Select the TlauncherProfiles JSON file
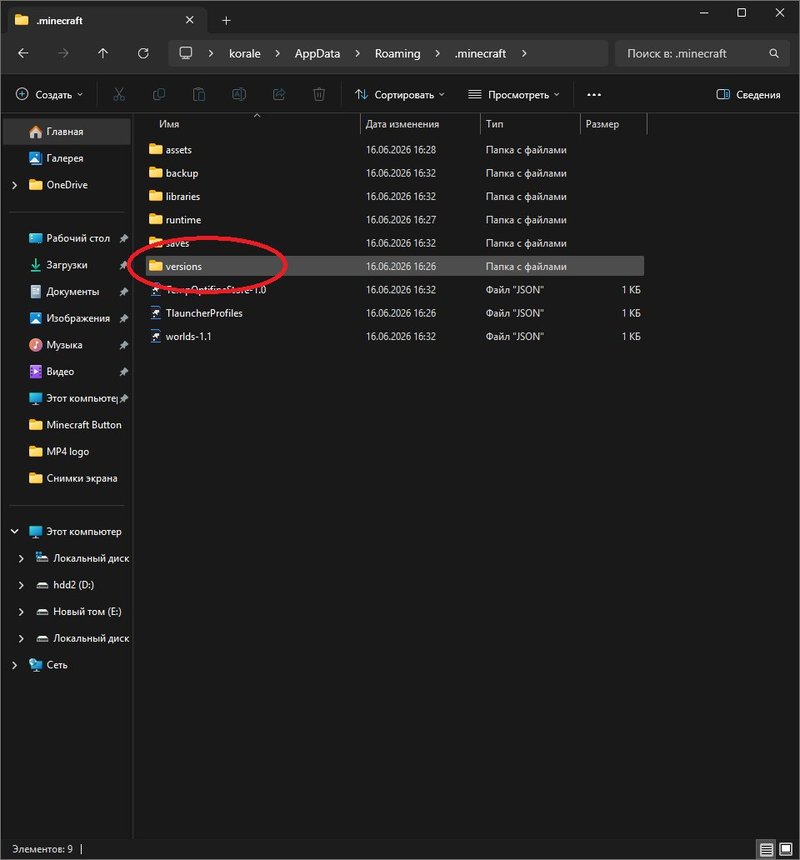 click(x=395, y=313)
